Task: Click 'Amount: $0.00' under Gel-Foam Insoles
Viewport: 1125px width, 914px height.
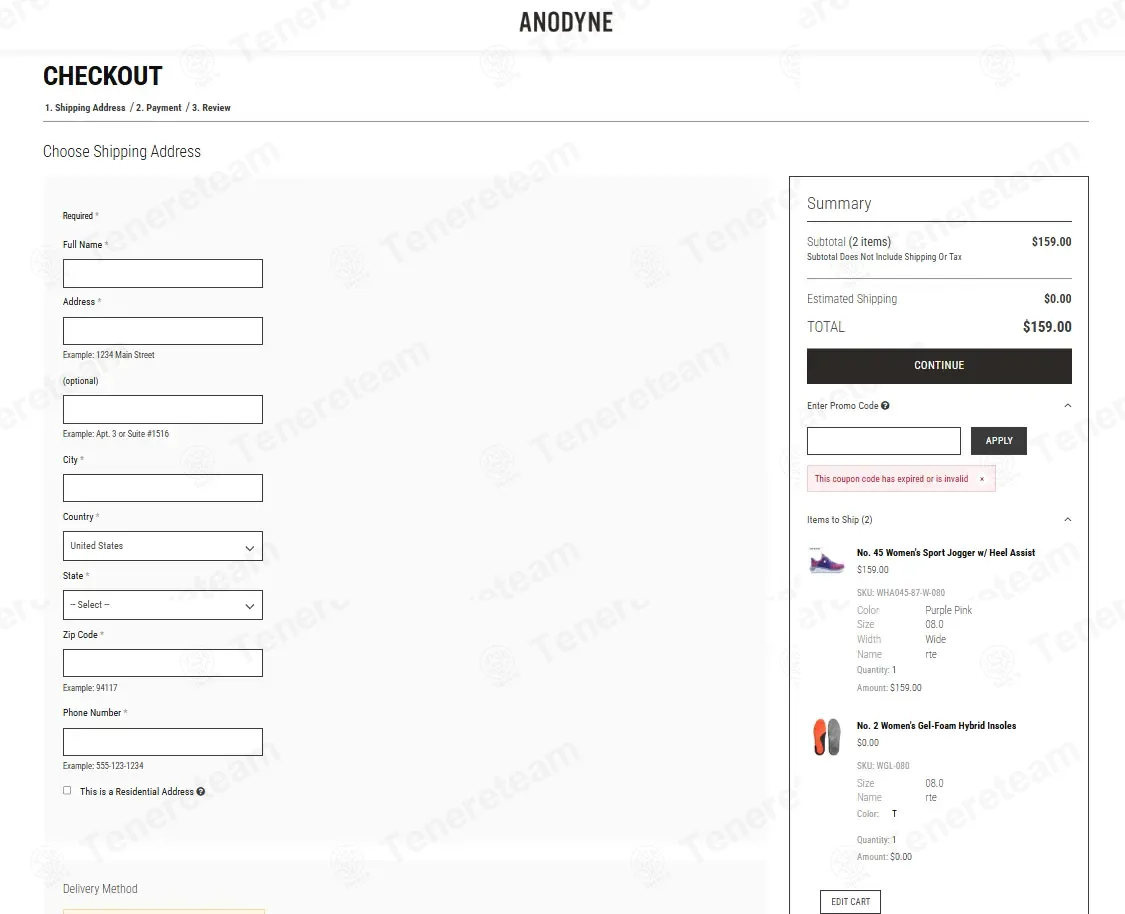Action: click(884, 857)
